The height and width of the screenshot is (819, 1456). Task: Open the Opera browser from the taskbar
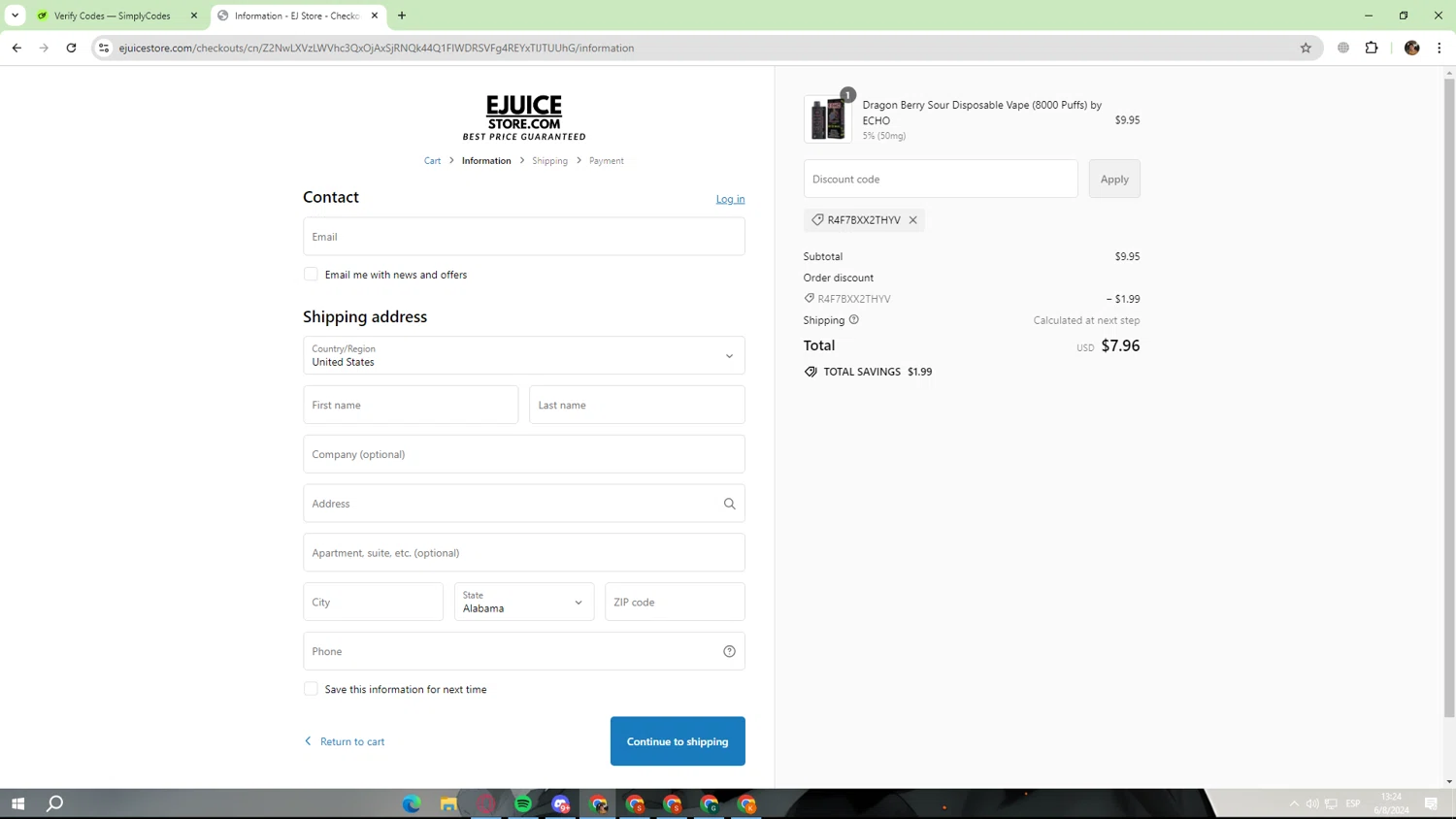(x=486, y=803)
